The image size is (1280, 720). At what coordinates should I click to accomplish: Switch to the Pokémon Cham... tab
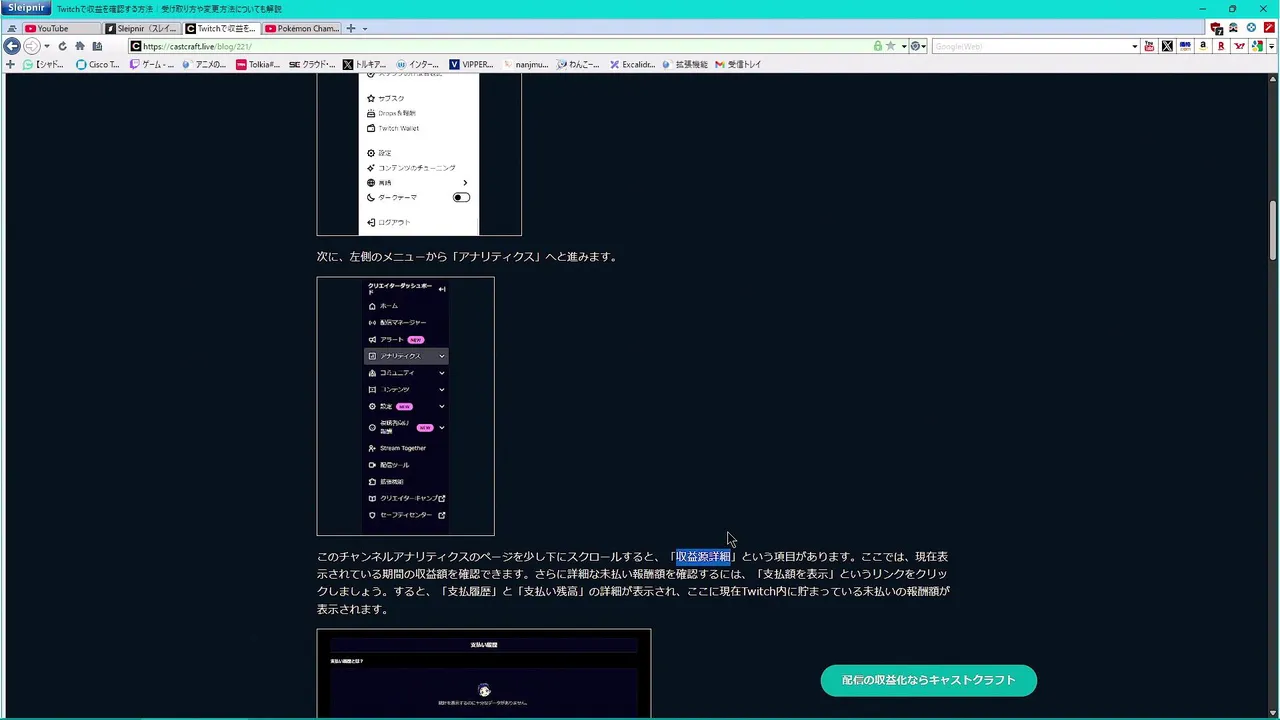(x=302, y=28)
